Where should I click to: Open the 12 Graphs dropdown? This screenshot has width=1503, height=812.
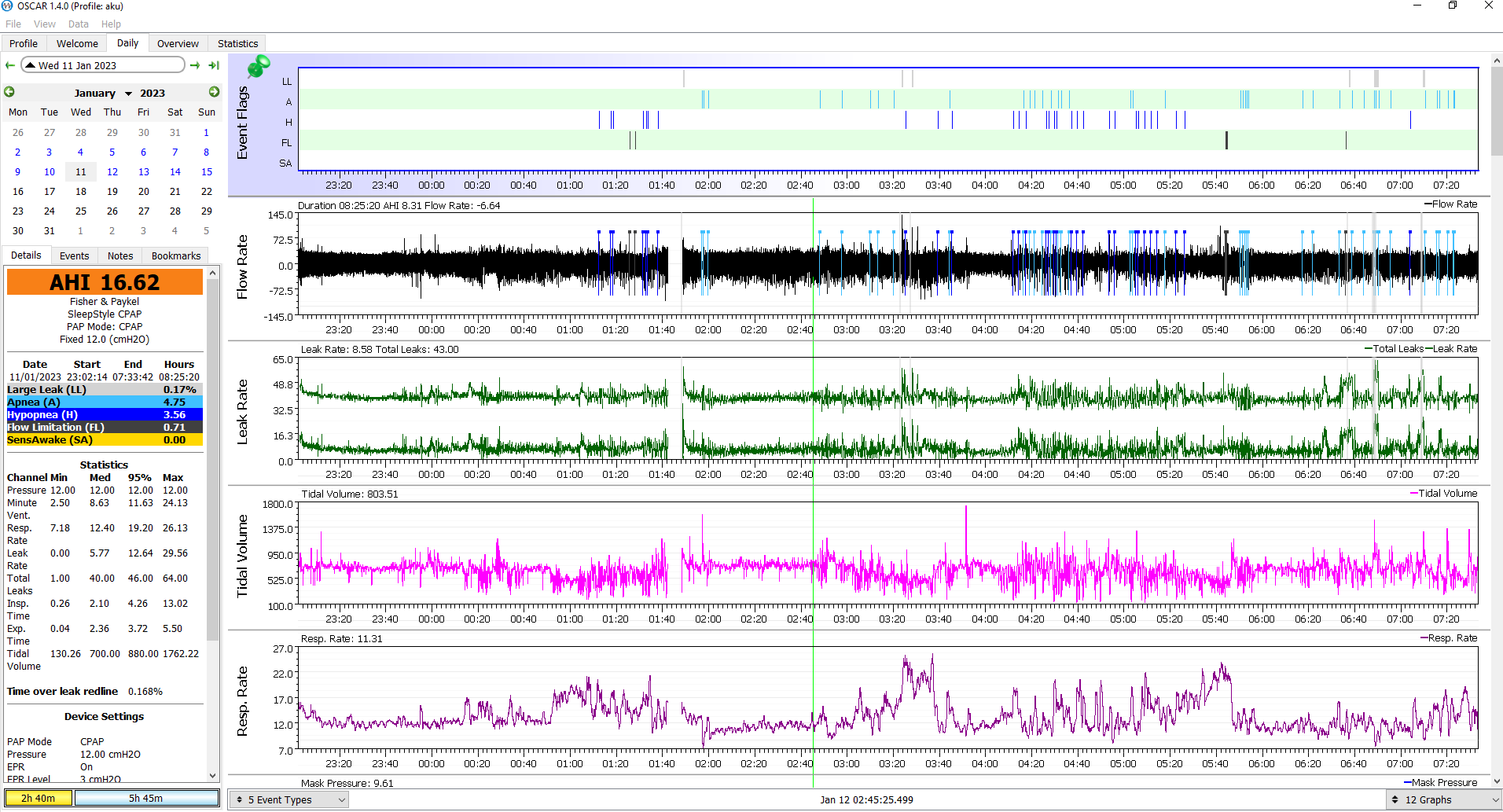[x=1443, y=799]
